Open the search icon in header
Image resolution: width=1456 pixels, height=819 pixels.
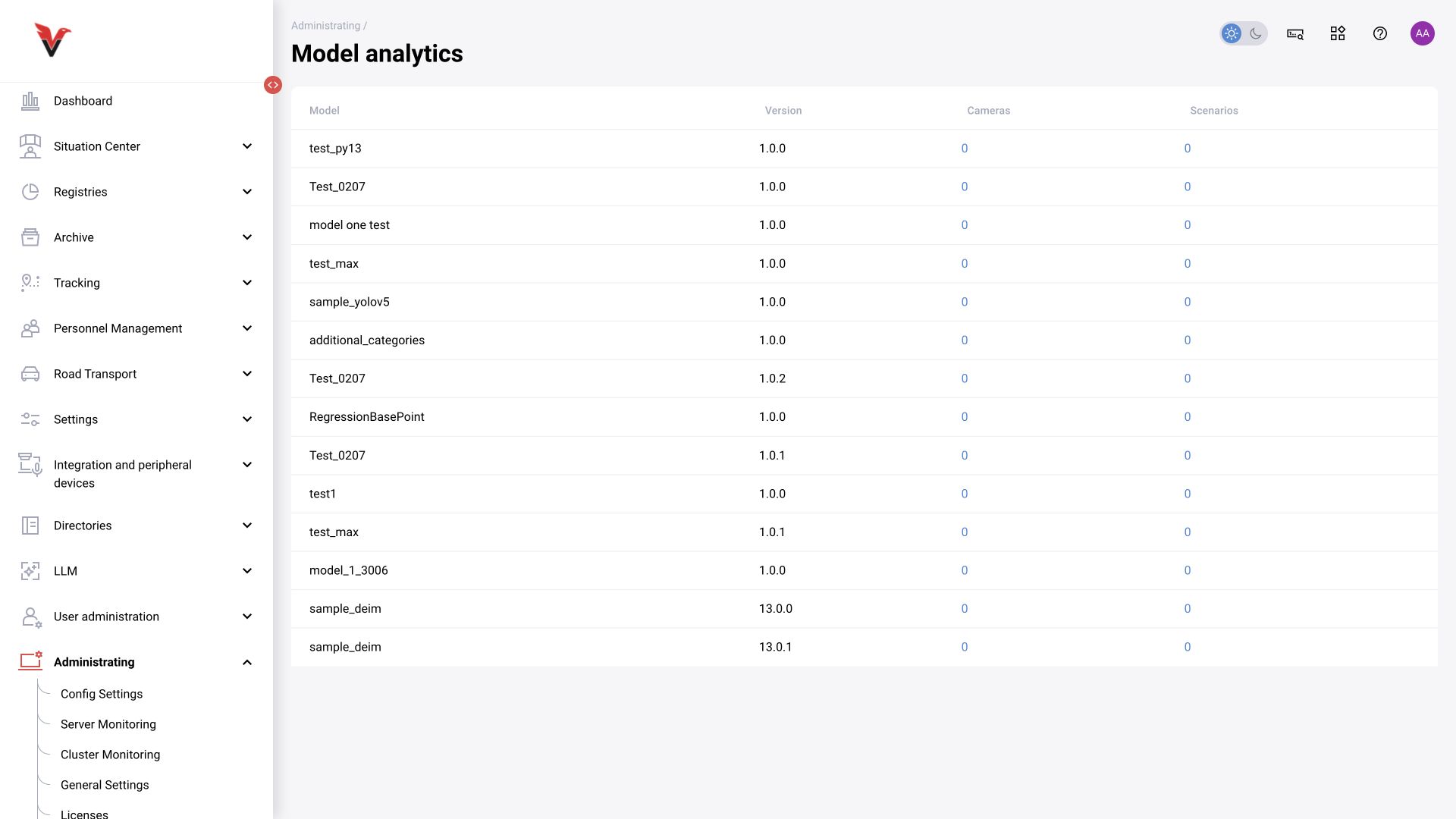(x=1295, y=33)
